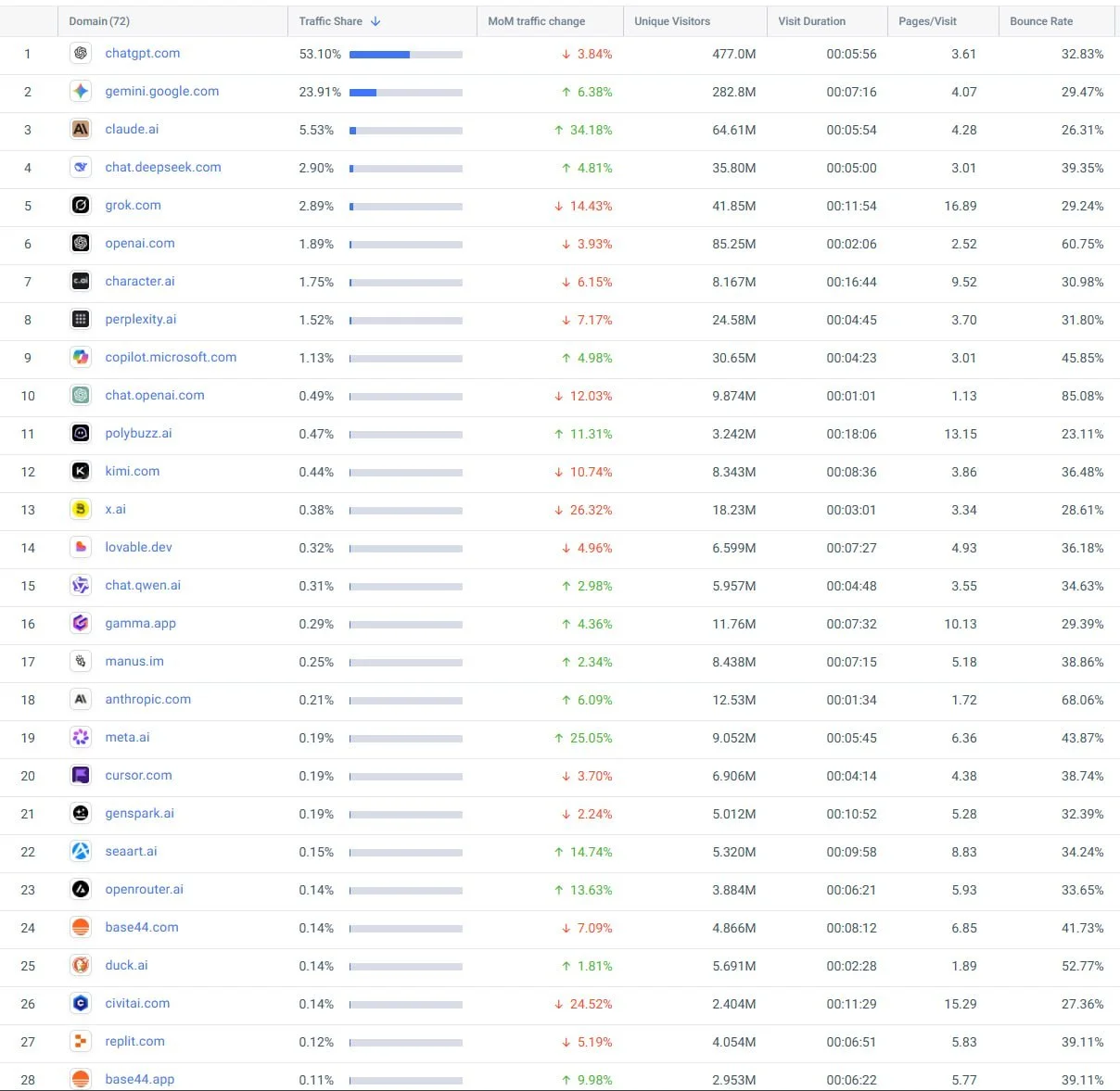This screenshot has height=1091, width=1120.
Task: Sort by Bounce Rate column header
Action: click(1041, 21)
